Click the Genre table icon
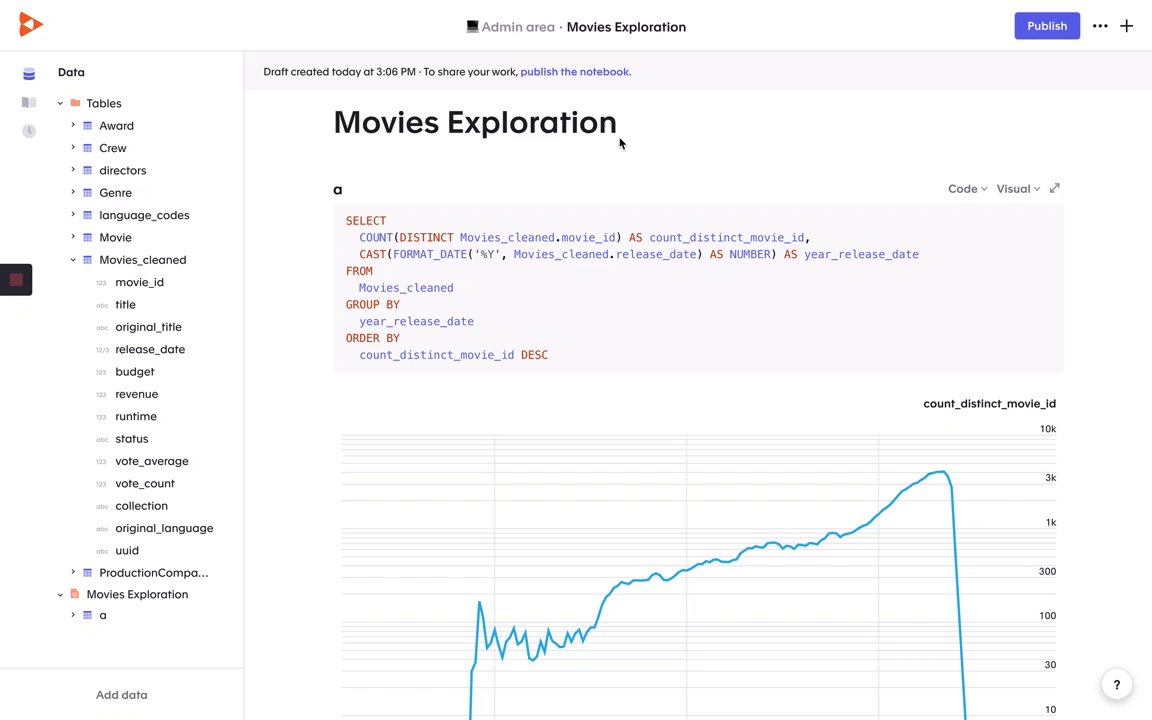The width and height of the screenshot is (1152, 720). click(87, 192)
